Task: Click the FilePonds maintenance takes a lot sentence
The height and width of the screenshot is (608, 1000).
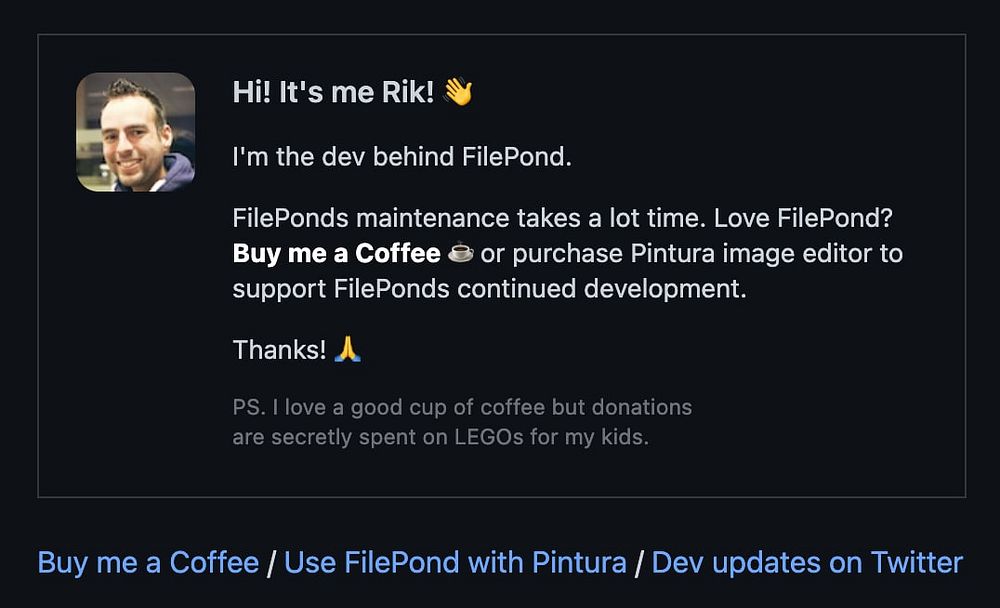Action: 469,218
